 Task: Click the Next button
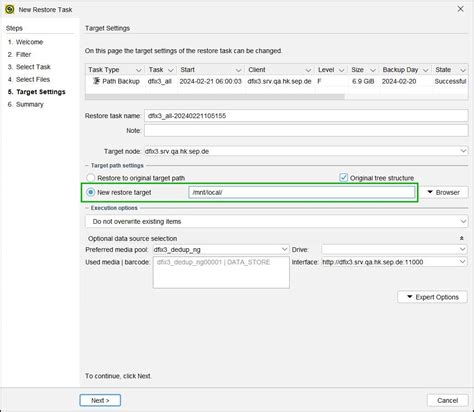pos(100,400)
